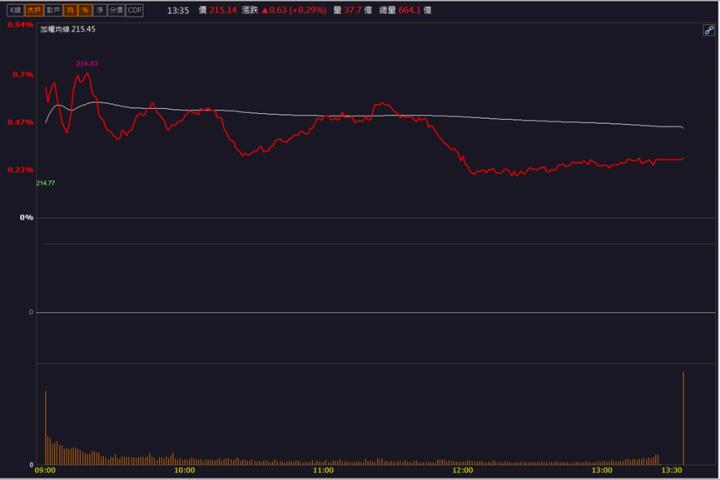Click the 214.77 low price label
The width and height of the screenshot is (720, 480).
45,183
